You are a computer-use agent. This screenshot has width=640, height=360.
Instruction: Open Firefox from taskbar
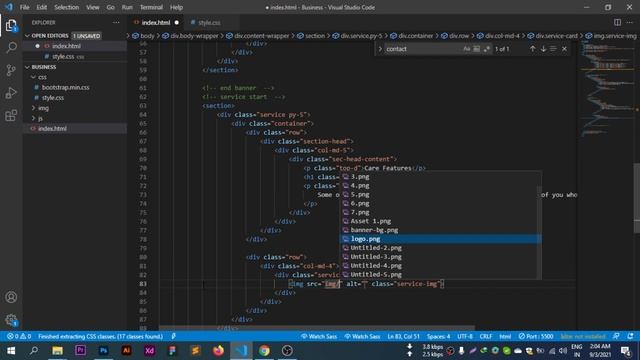coord(218,351)
